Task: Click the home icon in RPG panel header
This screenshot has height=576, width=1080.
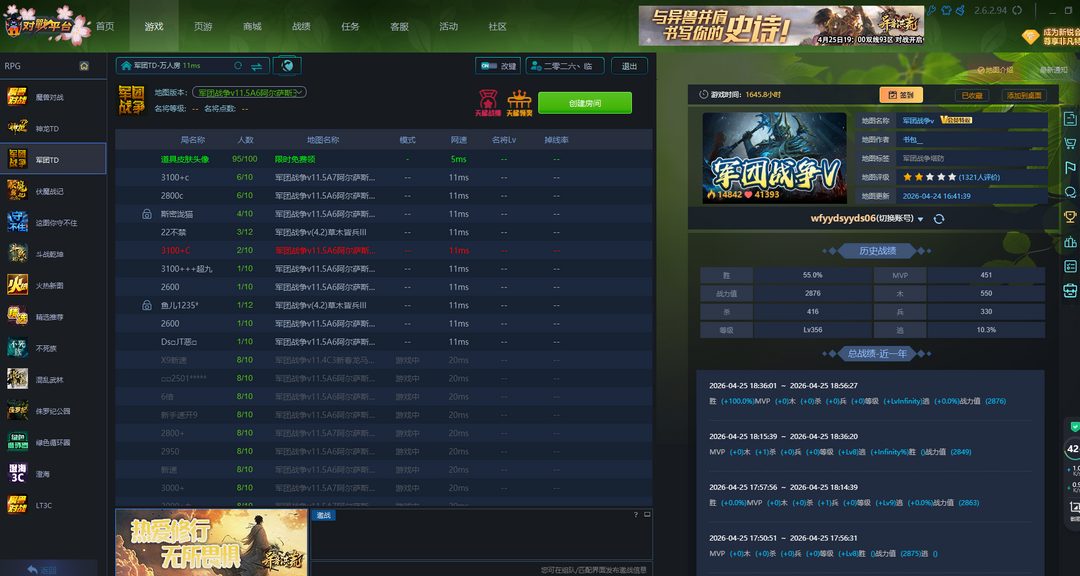Action: coord(85,66)
